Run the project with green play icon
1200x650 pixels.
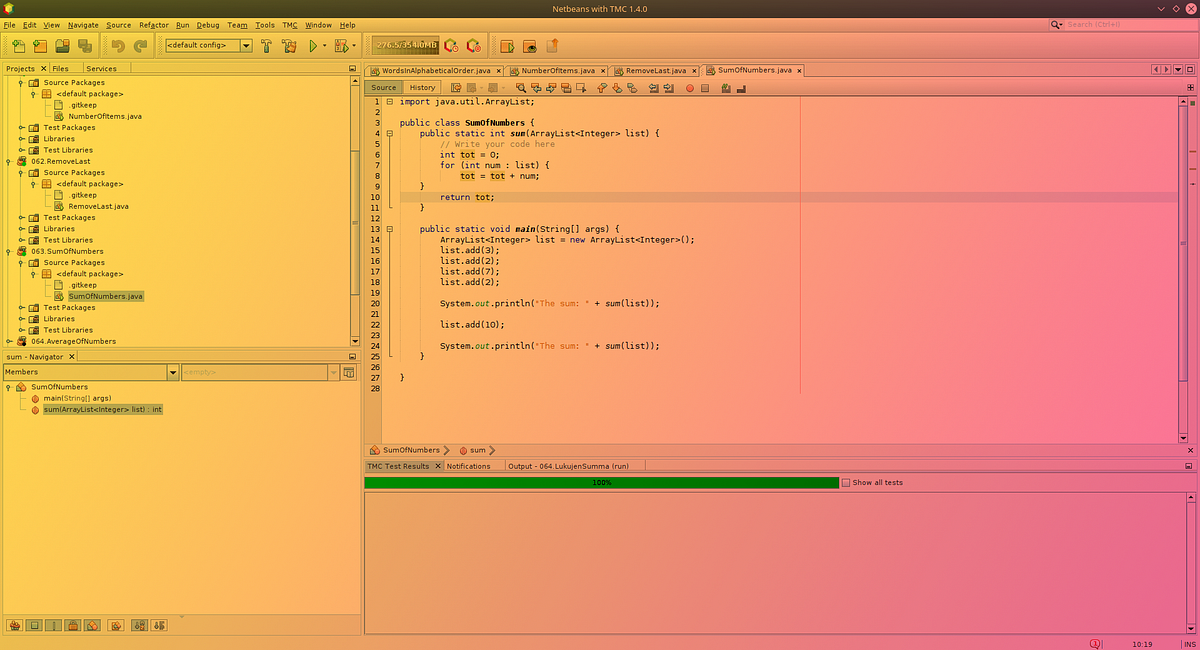click(x=313, y=46)
